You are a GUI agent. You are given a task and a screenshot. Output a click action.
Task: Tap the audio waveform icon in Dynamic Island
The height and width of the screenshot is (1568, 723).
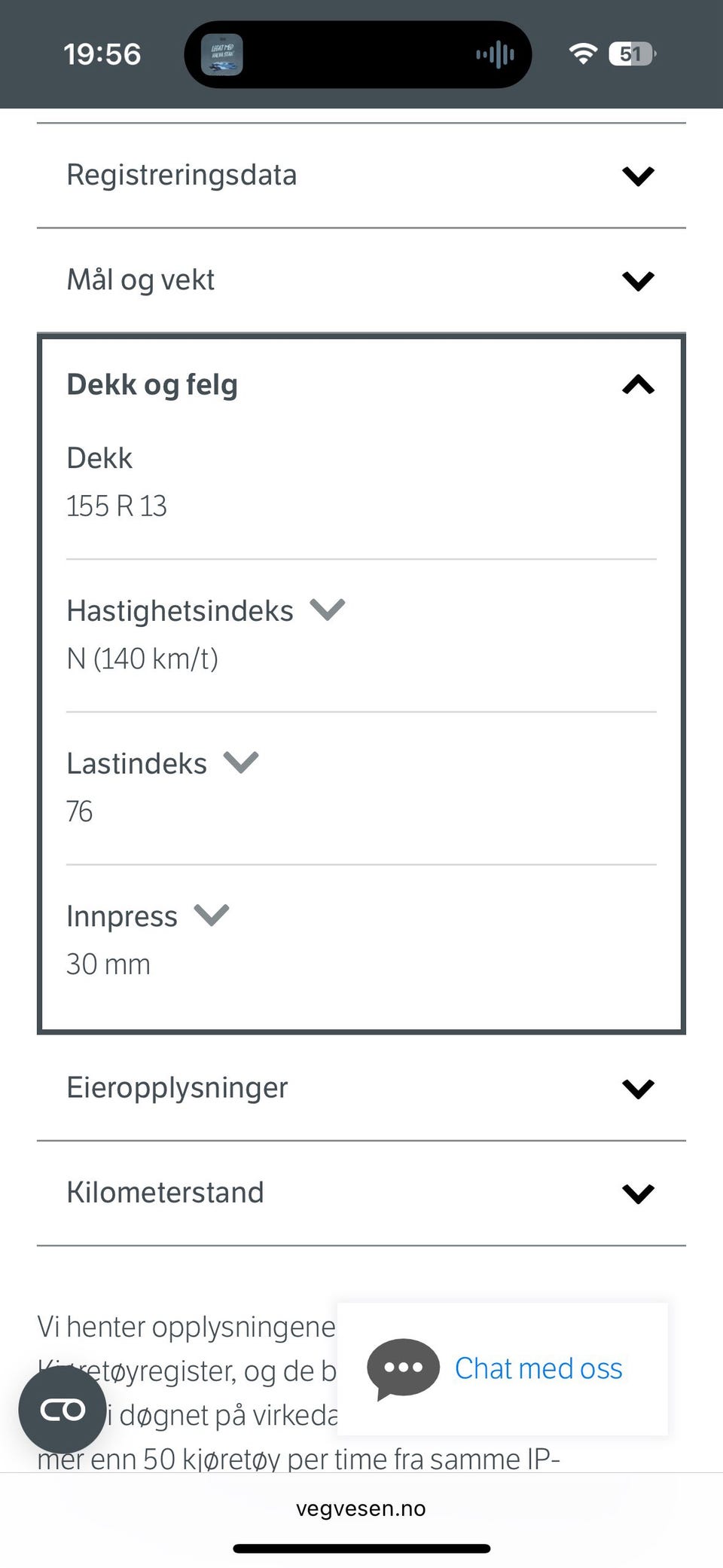(x=495, y=54)
